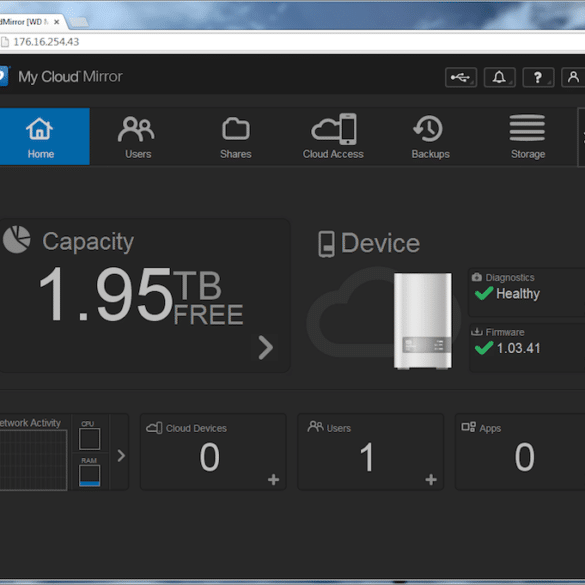Click the green Firmware checkmark
This screenshot has width=585, height=585.
click(x=484, y=348)
